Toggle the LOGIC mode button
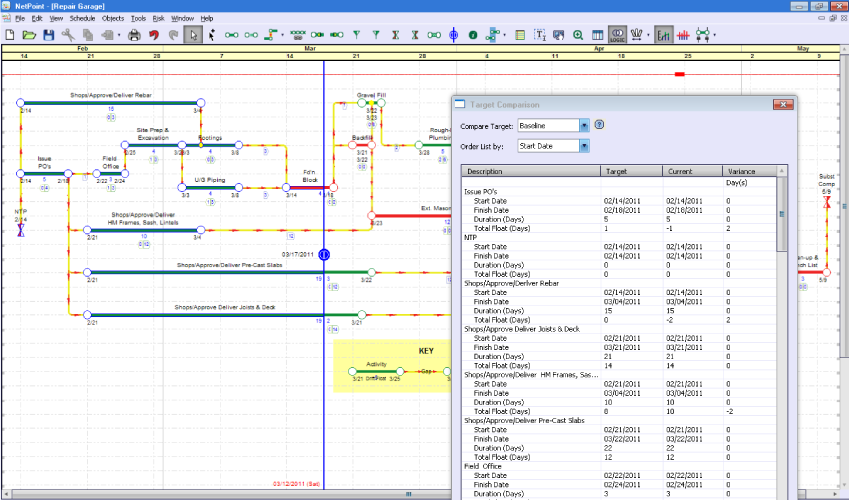Viewport: 849px width, 500px height. 617,35
